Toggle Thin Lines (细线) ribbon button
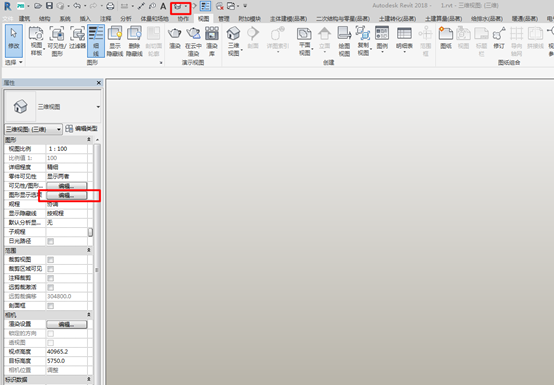 (x=96, y=41)
